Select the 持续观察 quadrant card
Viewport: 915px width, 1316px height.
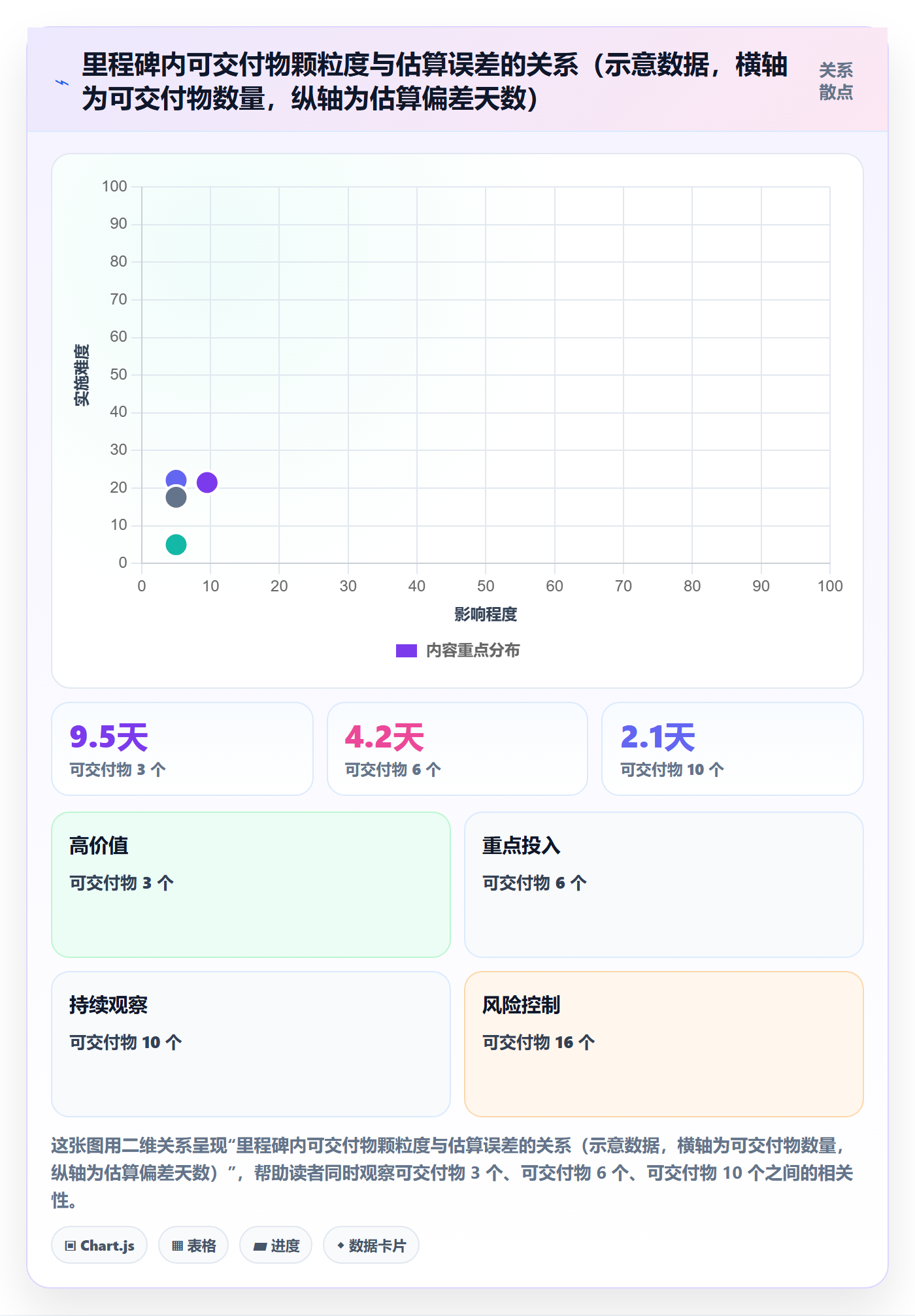[251, 1044]
